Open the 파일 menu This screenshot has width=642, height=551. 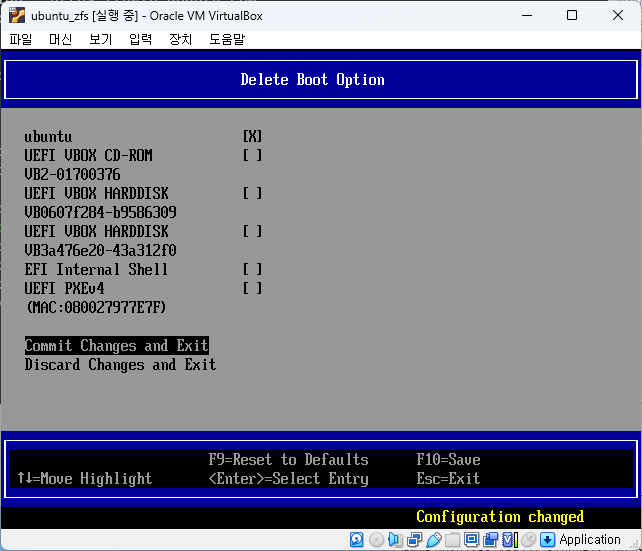click(x=21, y=39)
